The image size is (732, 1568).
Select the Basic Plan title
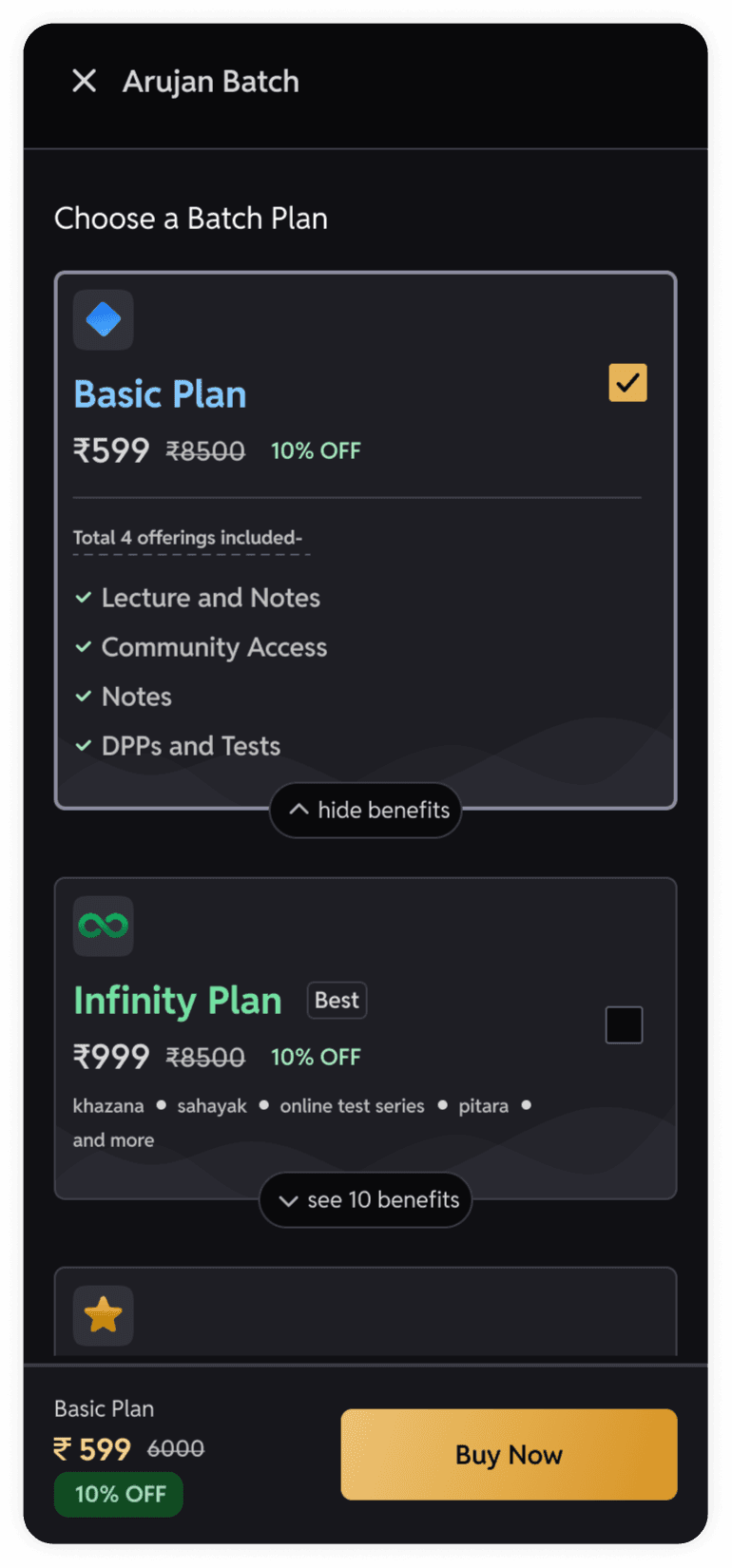click(x=160, y=394)
